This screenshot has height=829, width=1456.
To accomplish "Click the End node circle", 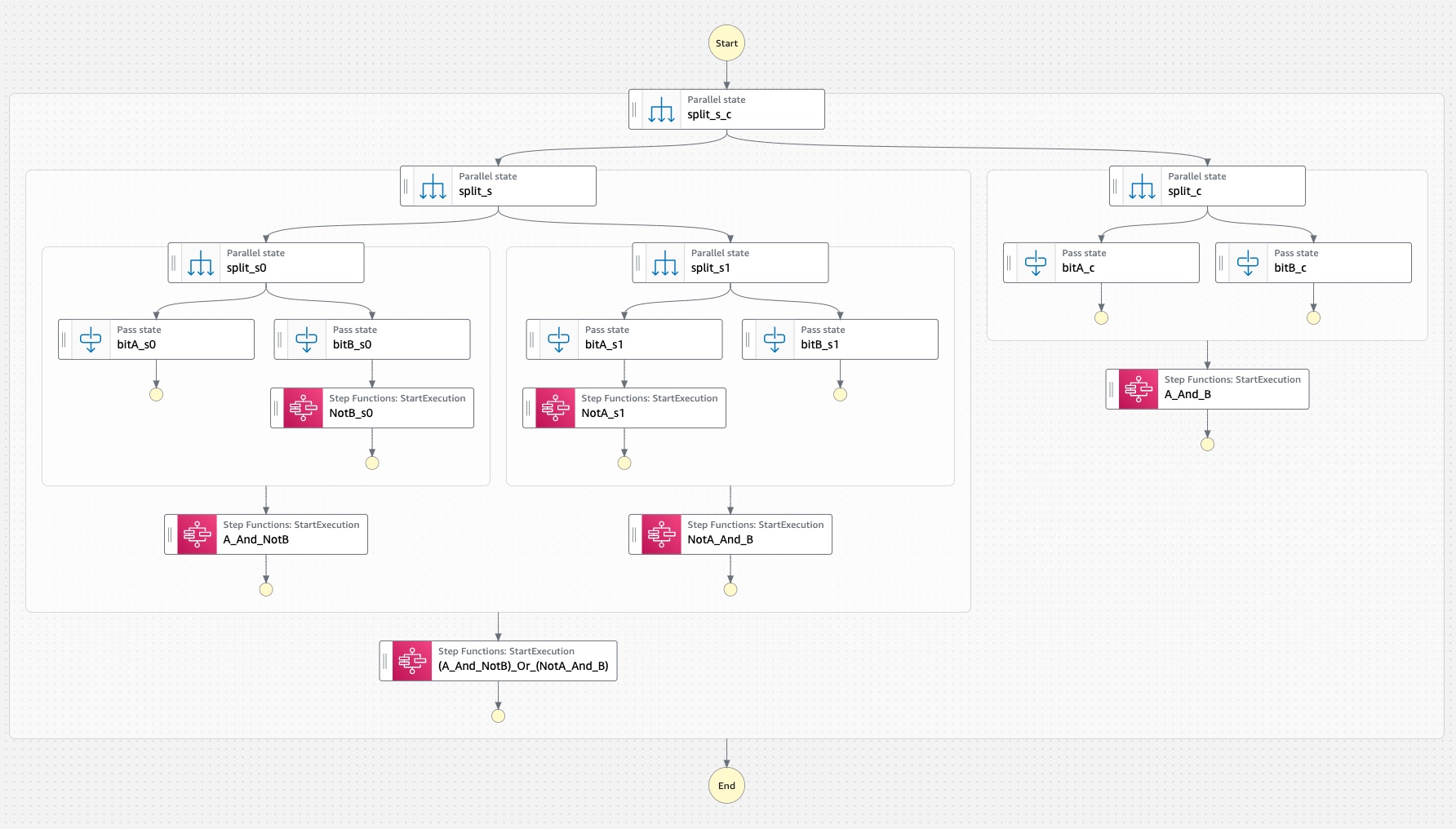I will pos(726,786).
